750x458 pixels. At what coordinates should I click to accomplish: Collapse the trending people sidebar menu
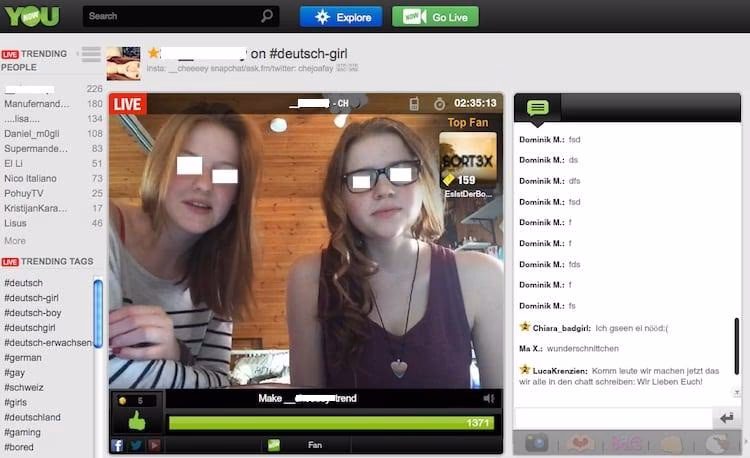(91, 55)
